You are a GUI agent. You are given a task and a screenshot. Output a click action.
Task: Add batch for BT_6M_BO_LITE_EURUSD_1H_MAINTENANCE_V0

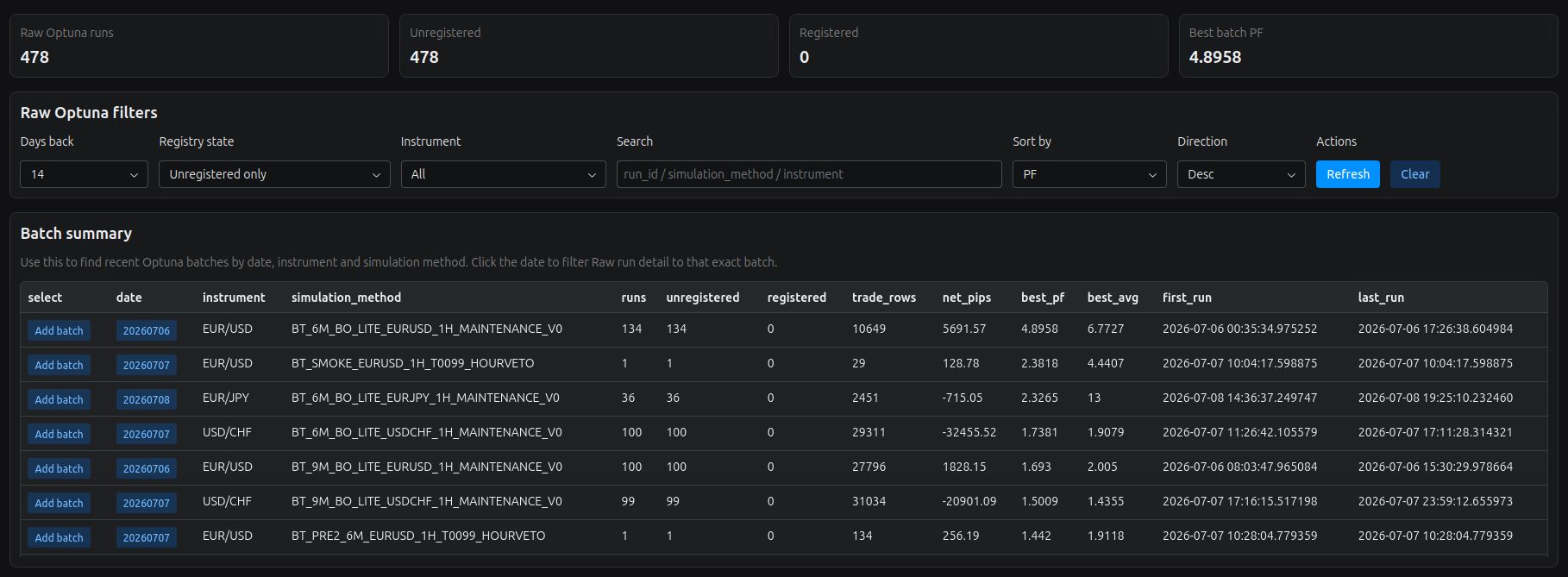point(59,330)
